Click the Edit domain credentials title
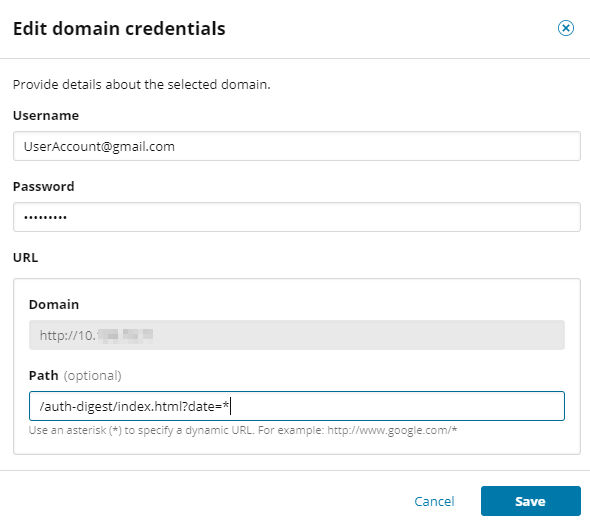Image resolution: width=590 pixels, height=524 pixels. pos(119,29)
